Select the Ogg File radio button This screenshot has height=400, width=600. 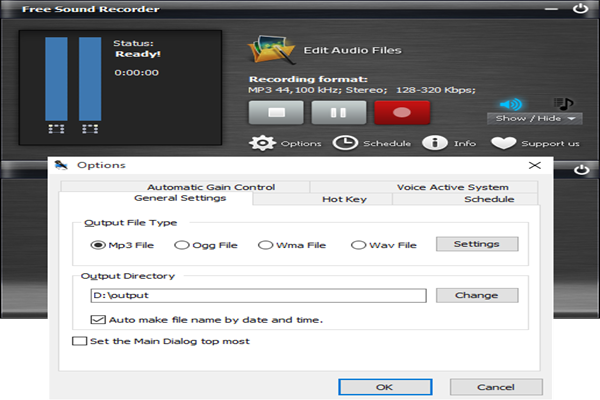[x=182, y=244]
